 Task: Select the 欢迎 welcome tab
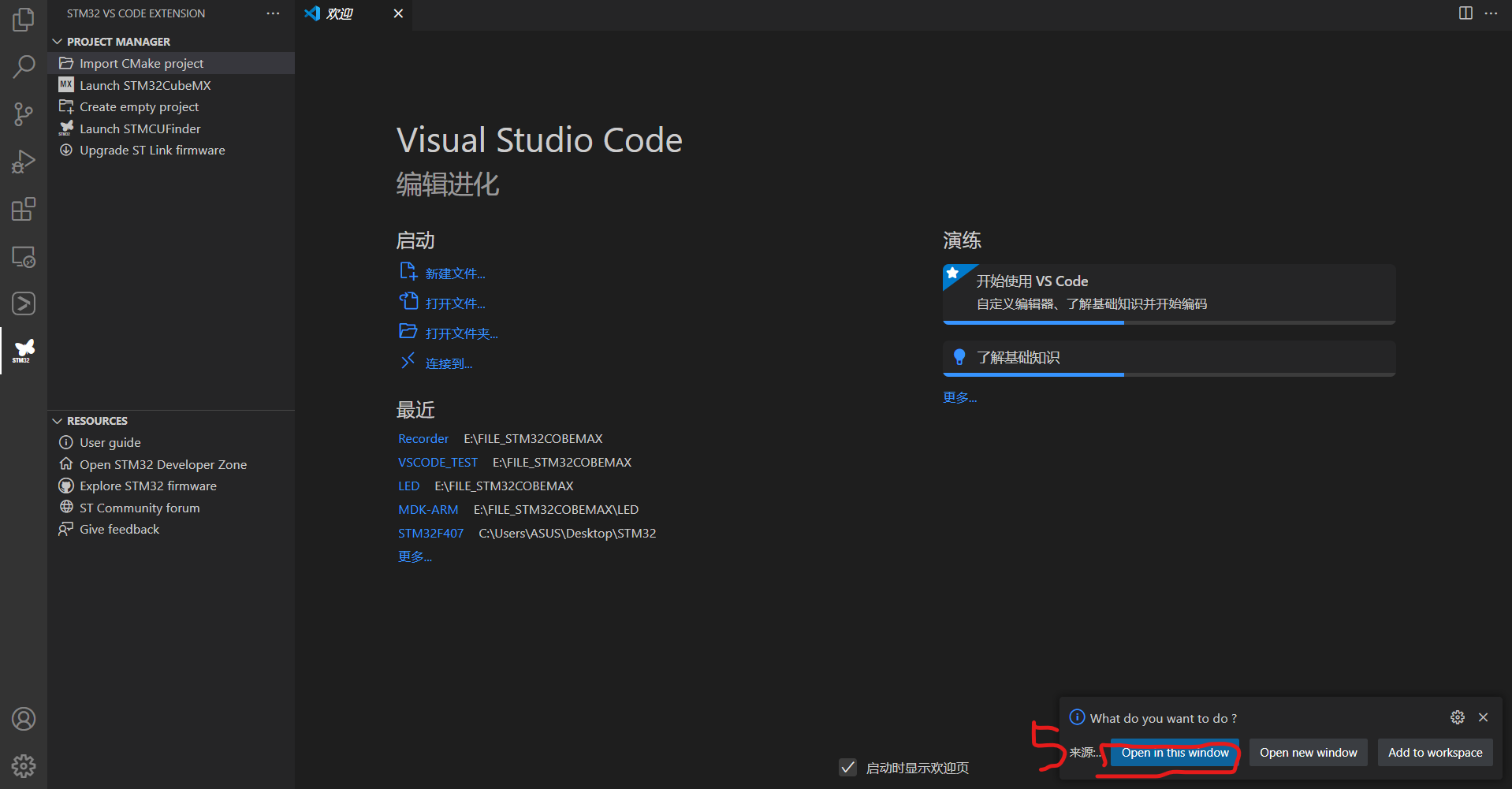(339, 13)
